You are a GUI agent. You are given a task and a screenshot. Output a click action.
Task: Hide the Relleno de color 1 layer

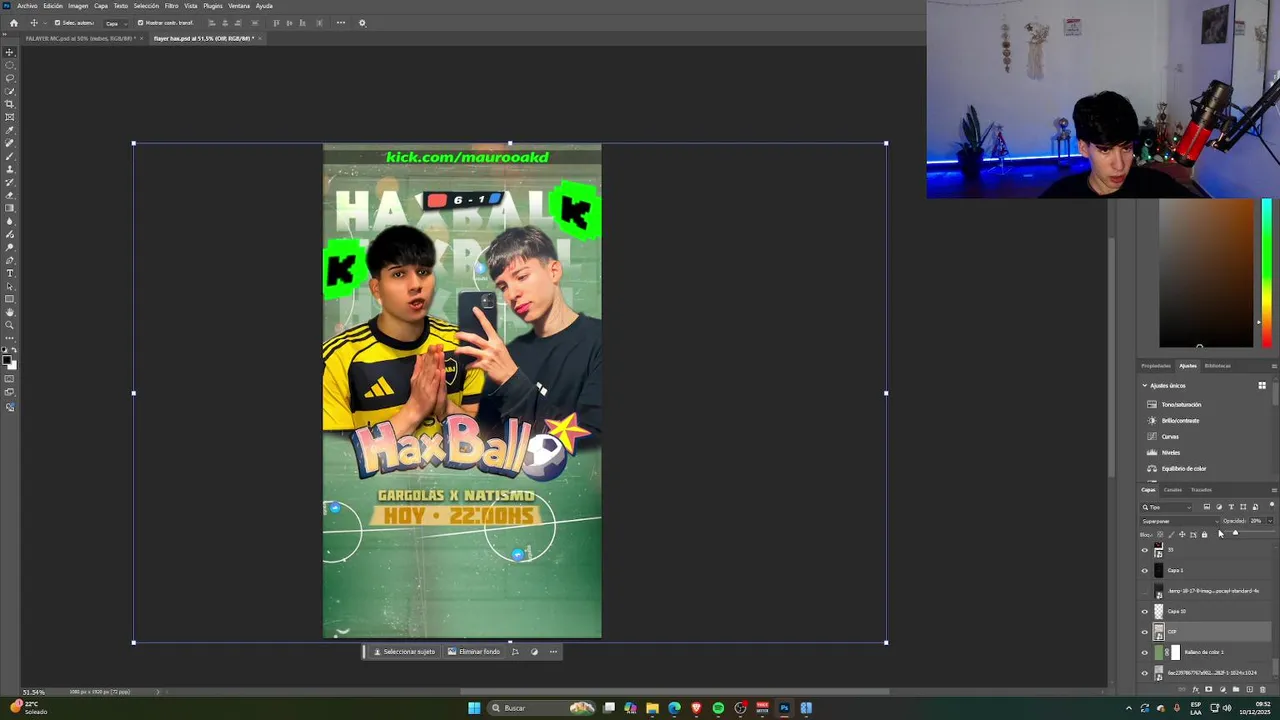click(1145, 652)
